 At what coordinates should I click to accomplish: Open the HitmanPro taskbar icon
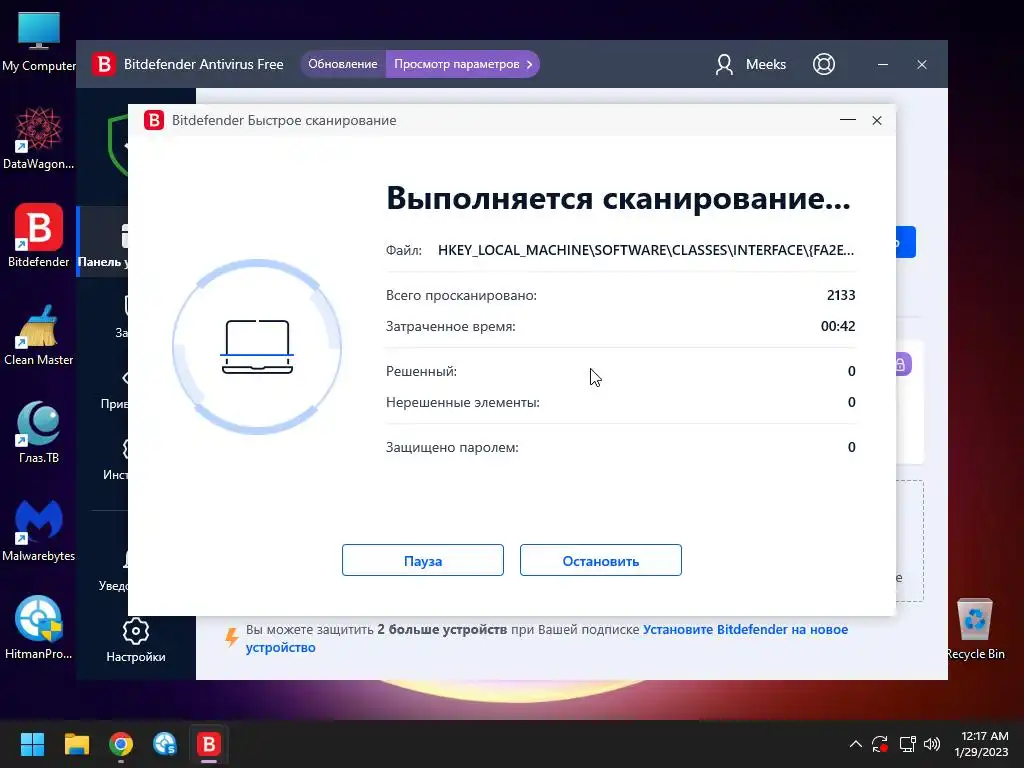(165, 744)
